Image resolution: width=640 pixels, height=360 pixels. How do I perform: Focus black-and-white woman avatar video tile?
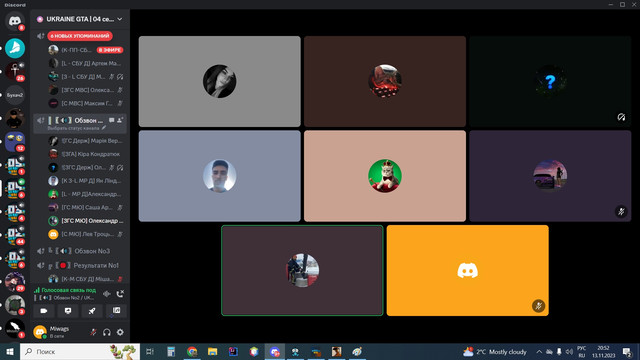[x=220, y=81]
